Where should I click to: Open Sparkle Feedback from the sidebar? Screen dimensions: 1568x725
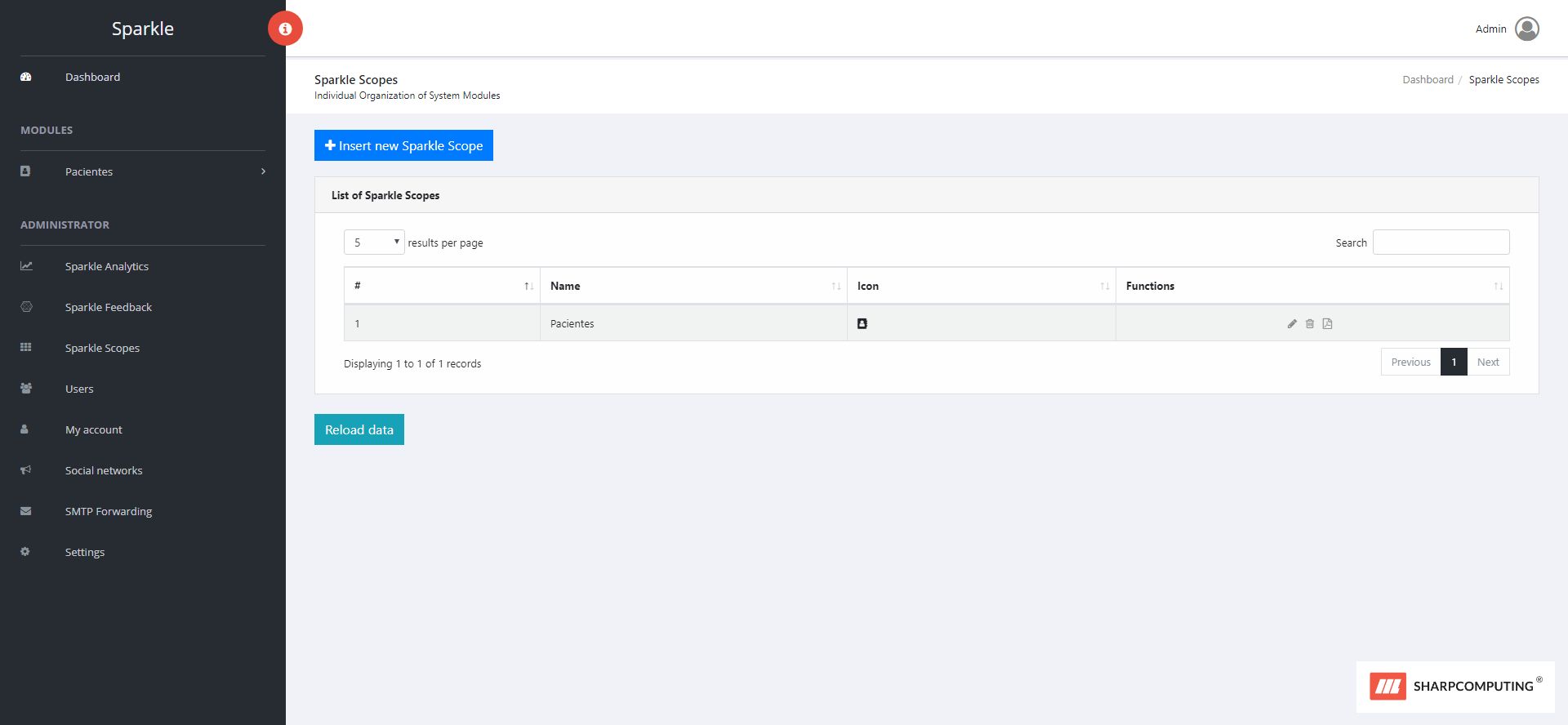[109, 307]
